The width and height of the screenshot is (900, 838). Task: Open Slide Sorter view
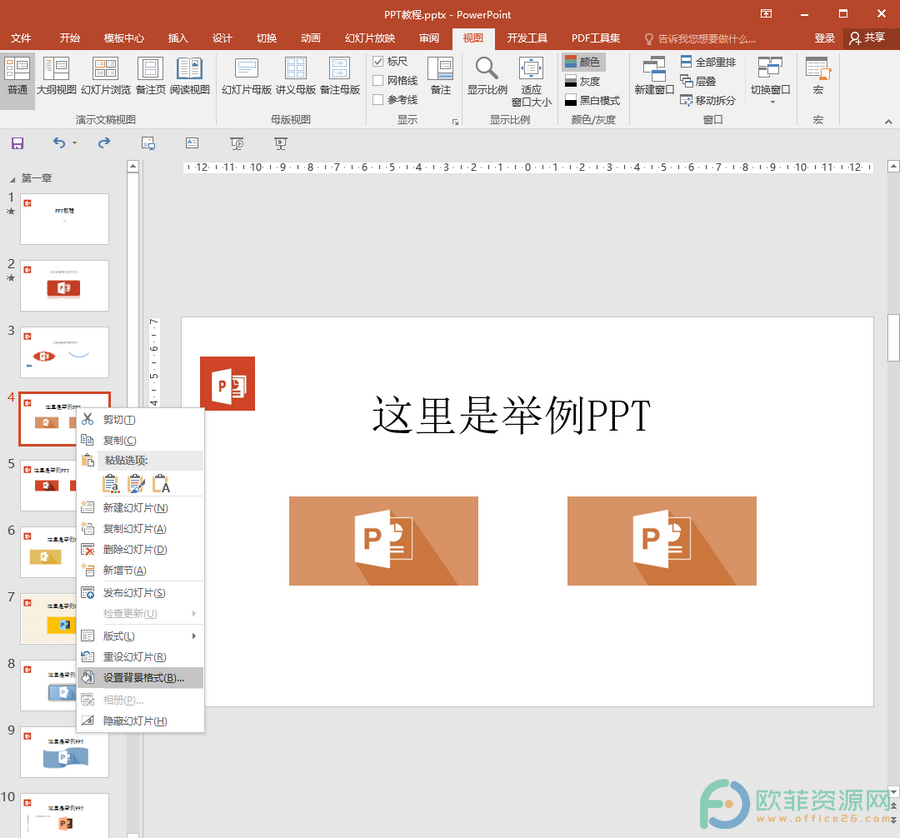(106, 76)
